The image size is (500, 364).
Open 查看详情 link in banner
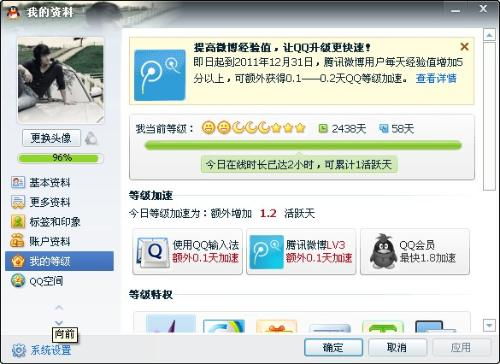click(436, 78)
